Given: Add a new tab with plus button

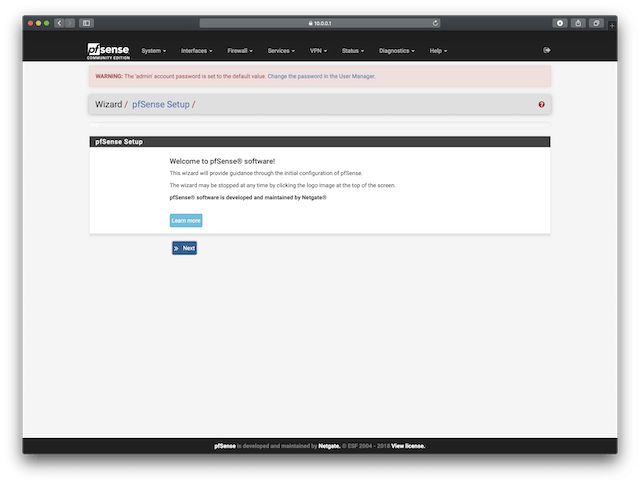Looking at the screenshot, I should (x=612, y=26).
